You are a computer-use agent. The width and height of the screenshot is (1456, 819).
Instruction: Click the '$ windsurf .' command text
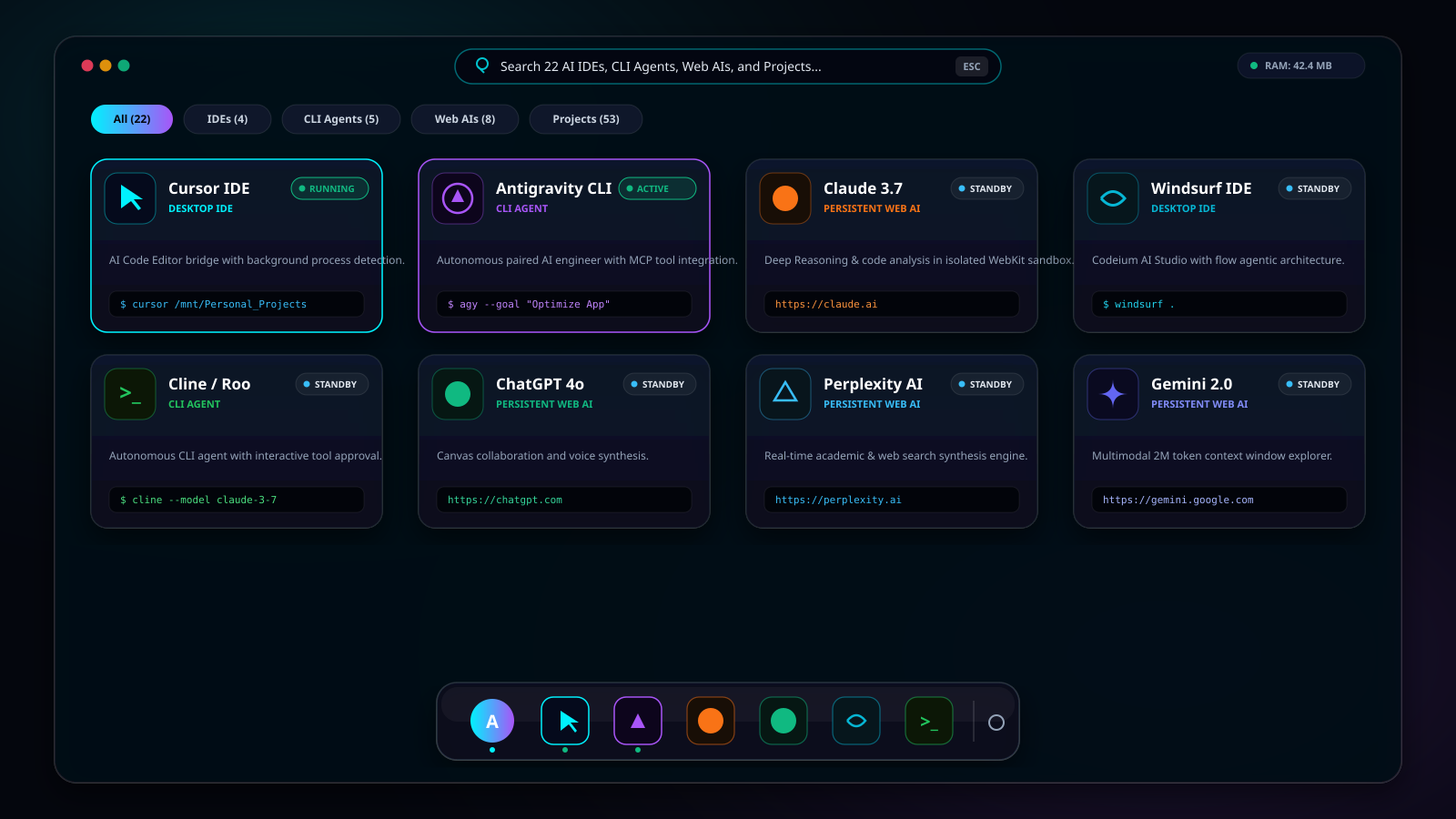(x=1138, y=304)
